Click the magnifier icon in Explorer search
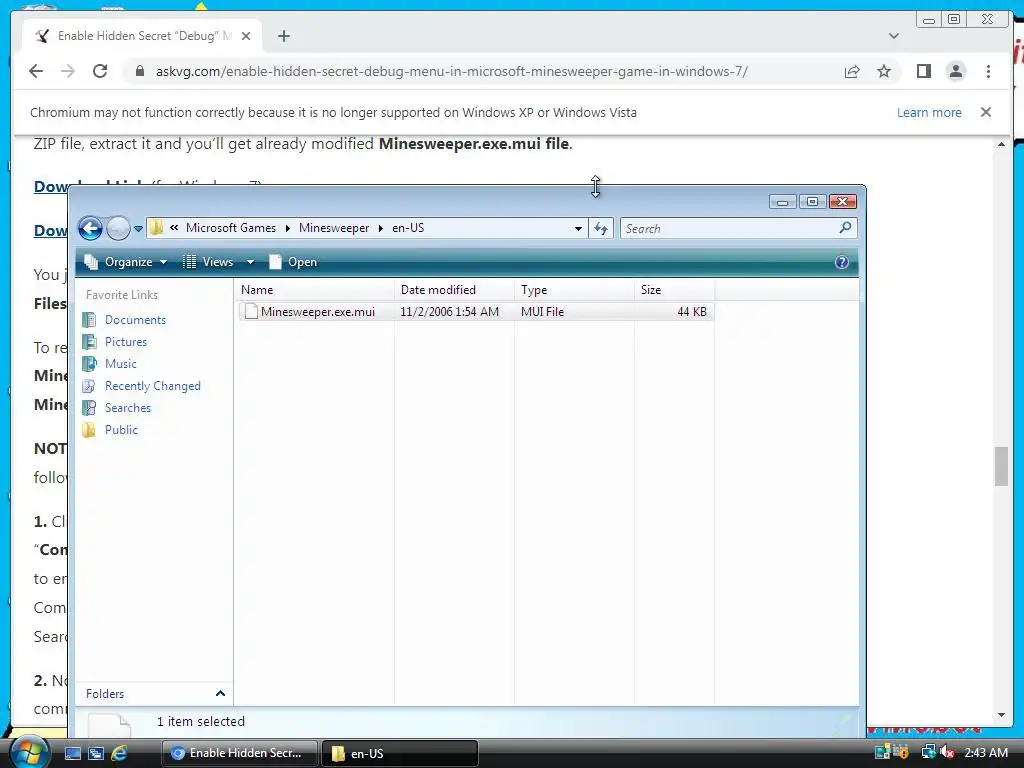 coord(845,228)
